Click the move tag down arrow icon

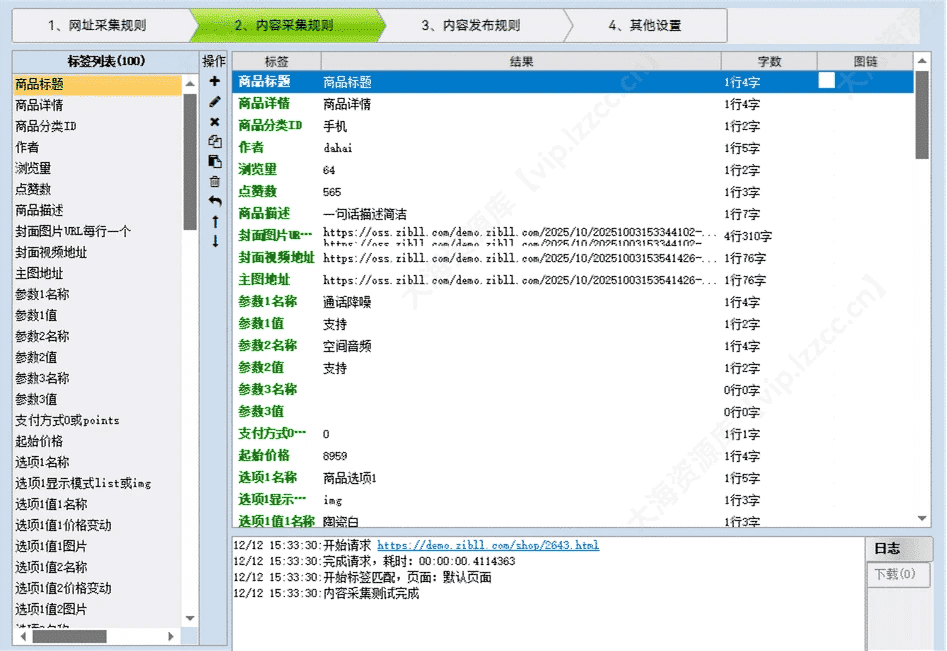tap(215, 242)
